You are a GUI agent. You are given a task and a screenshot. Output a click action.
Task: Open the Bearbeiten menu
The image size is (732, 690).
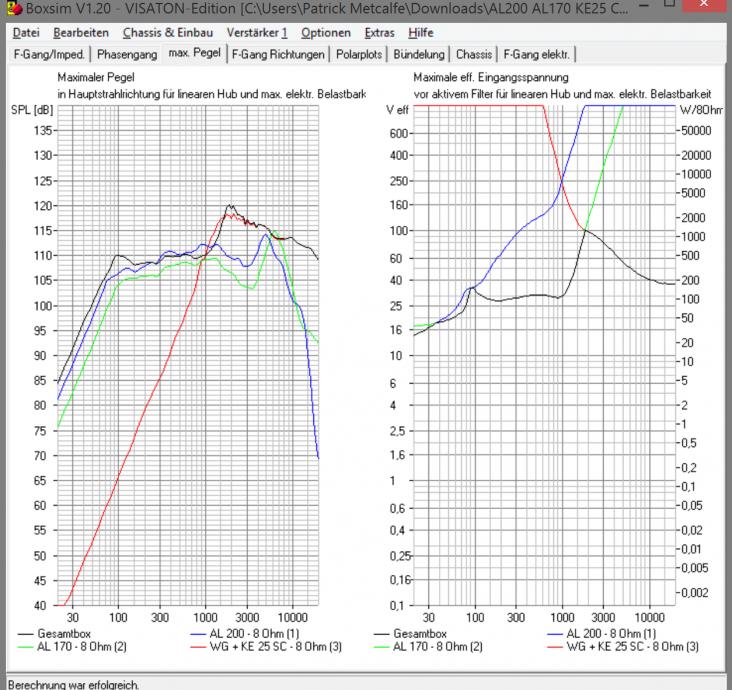(81, 33)
